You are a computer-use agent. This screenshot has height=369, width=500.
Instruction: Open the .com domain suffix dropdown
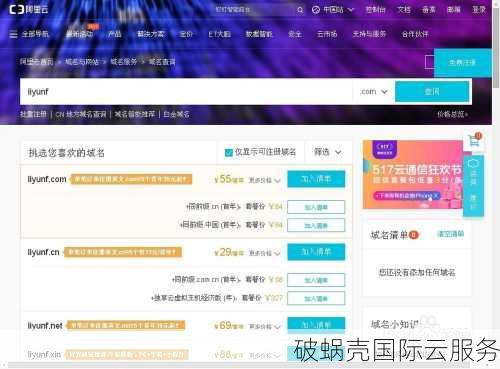[x=374, y=92]
